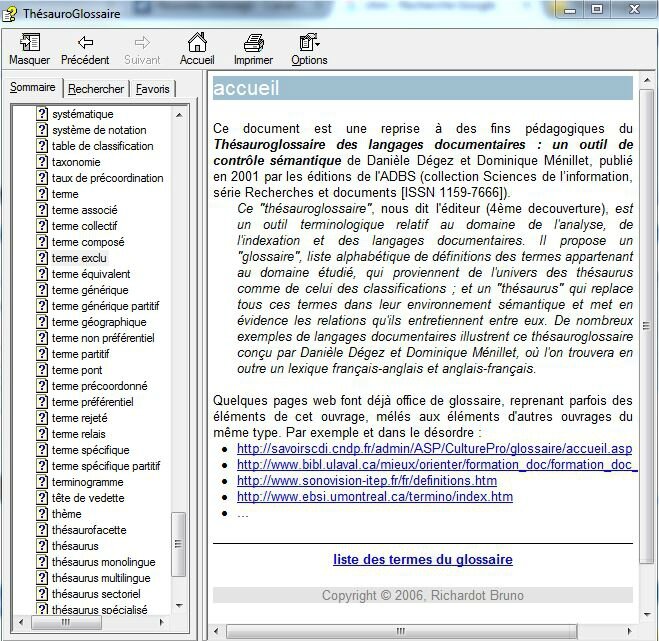The image size is (659, 641).
Task: Click tree panel horizontal scroll-right arrow
Action: [x=162, y=622]
